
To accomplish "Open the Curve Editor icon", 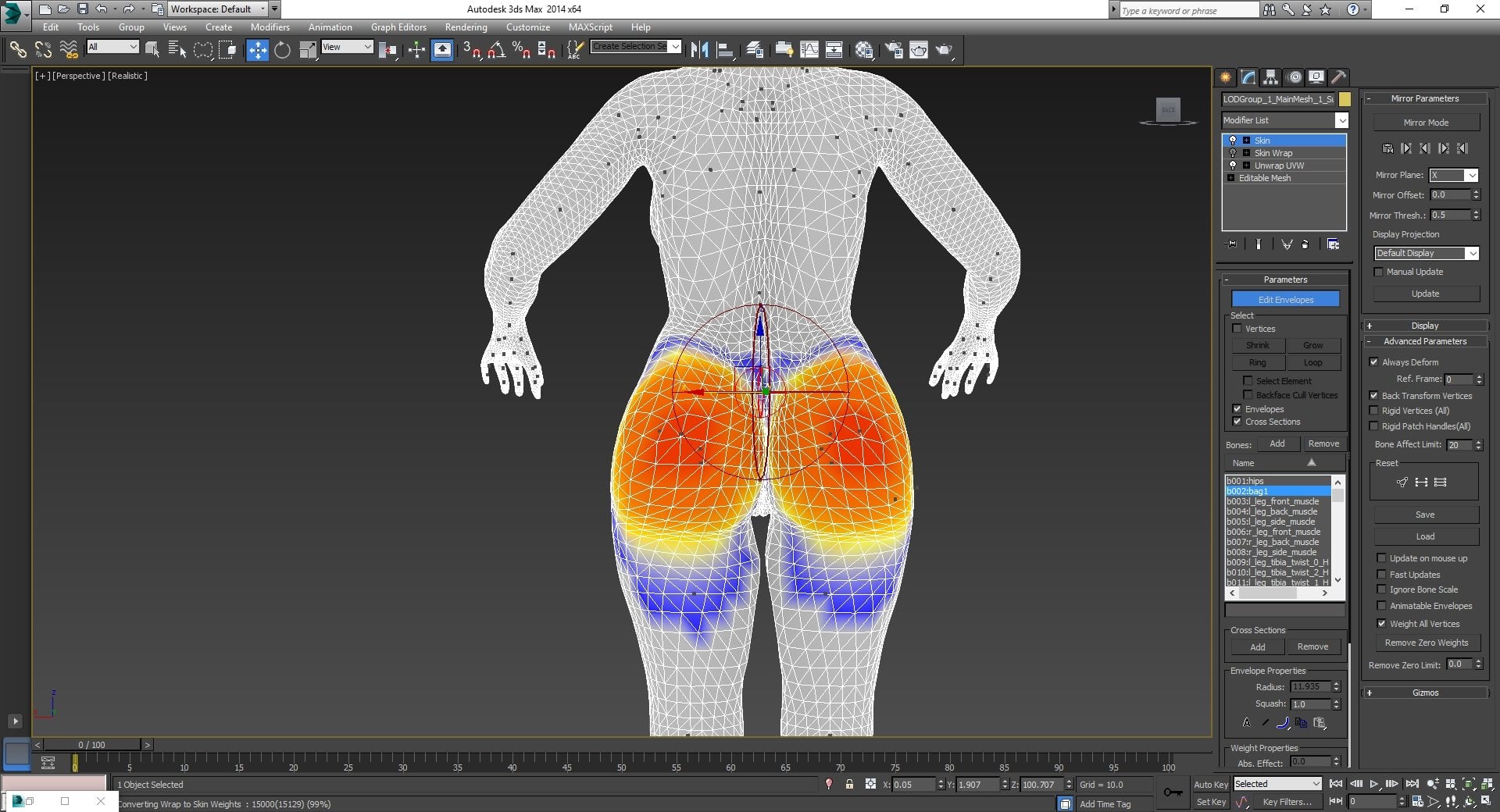I will tap(809, 50).
